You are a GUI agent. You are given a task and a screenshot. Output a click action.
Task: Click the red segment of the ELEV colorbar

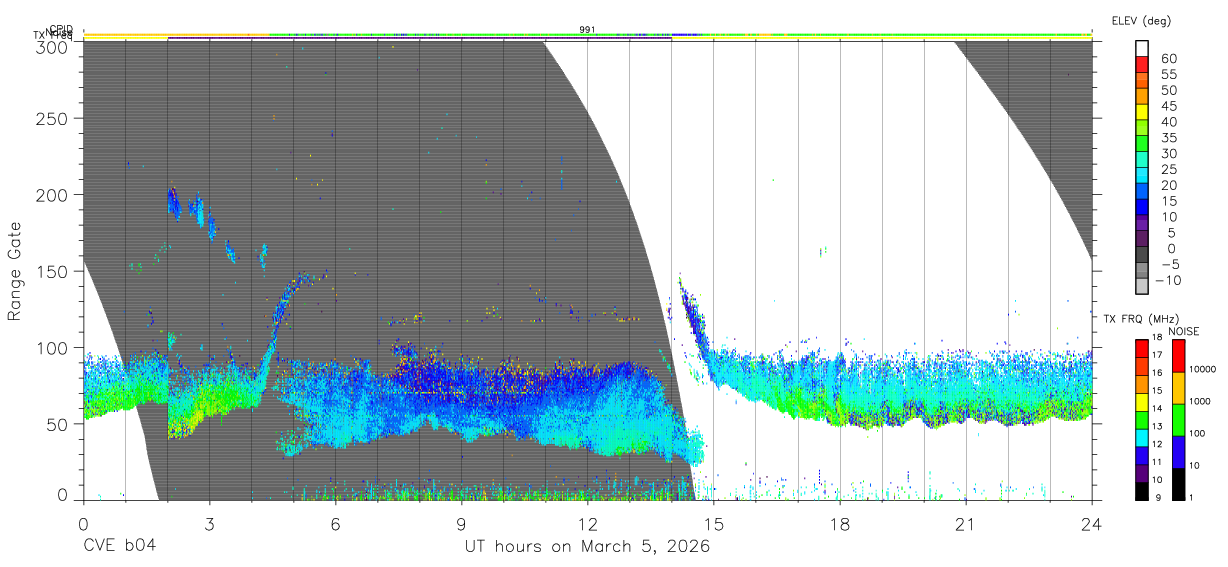click(x=1142, y=64)
